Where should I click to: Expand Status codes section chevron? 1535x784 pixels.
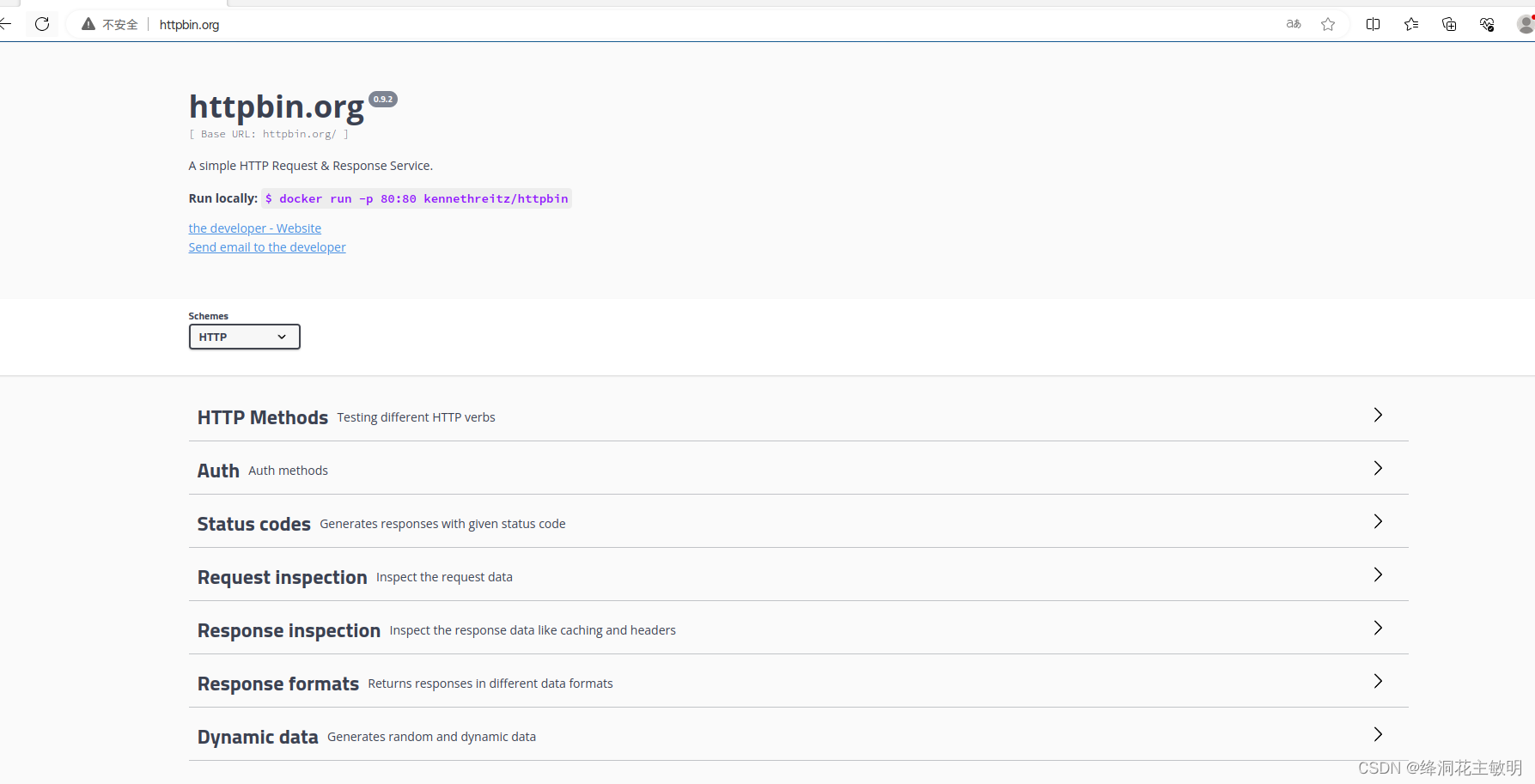(x=1378, y=521)
